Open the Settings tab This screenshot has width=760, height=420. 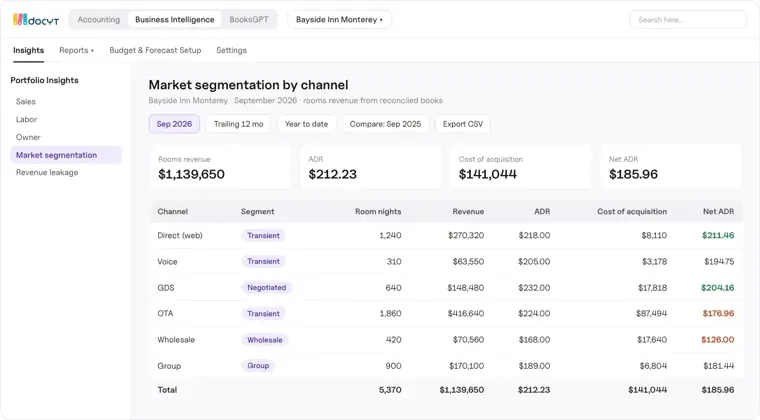click(231, 50)
